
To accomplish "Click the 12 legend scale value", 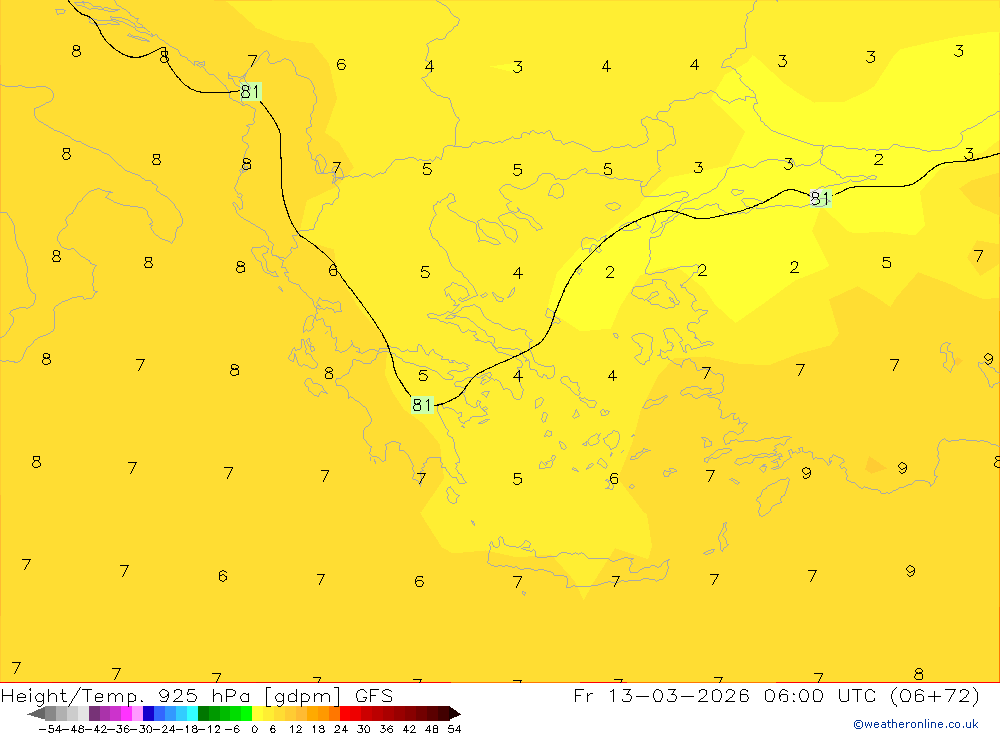I will coord(295,729).
